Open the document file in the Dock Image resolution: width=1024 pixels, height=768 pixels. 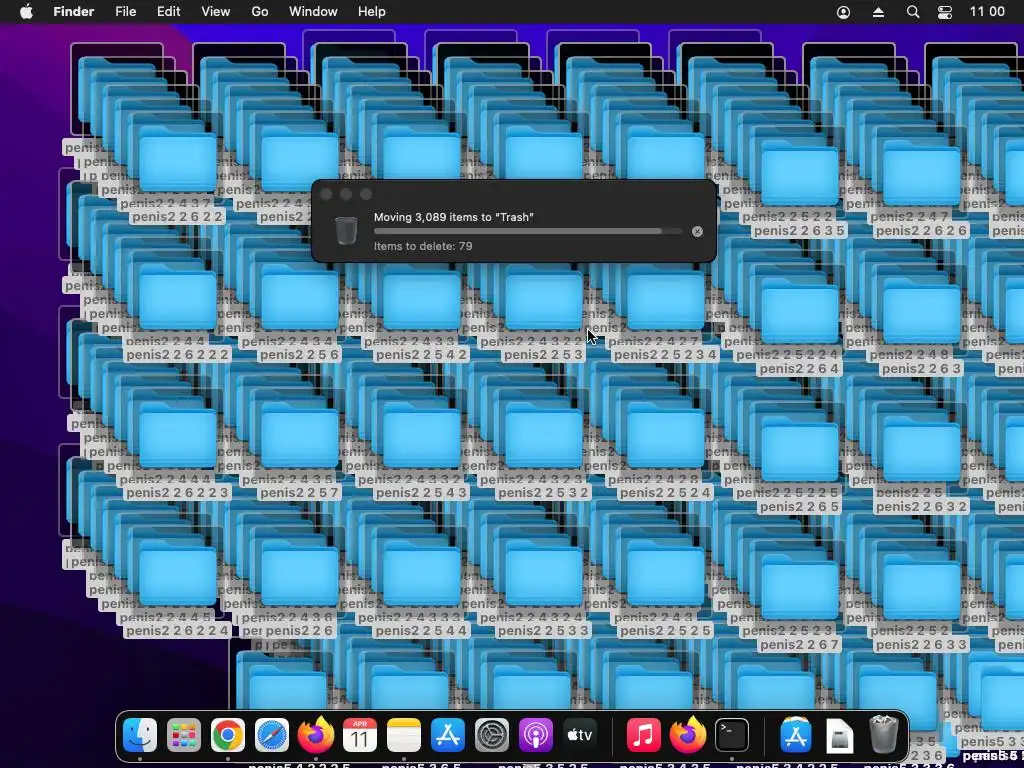(x=839, y=735)
